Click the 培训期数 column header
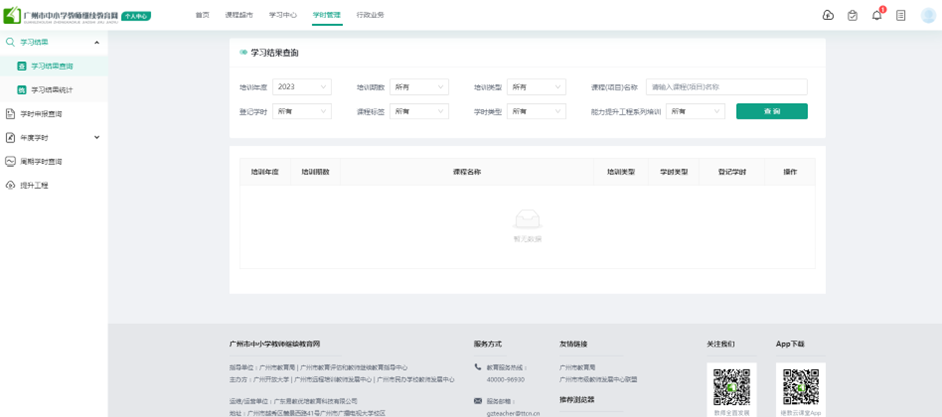The image size is (942, 417). 315,172
